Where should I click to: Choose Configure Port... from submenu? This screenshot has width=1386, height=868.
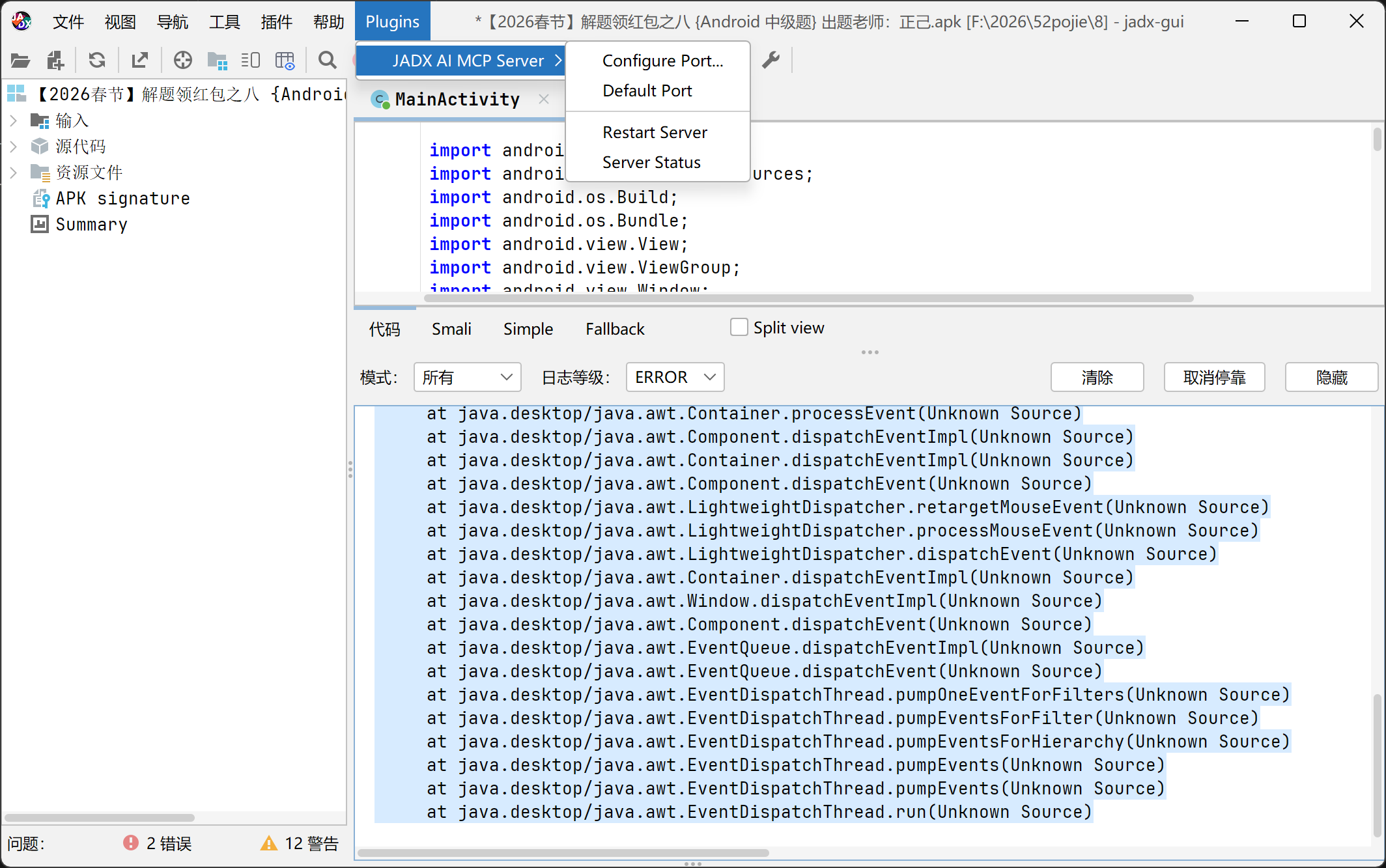[662, 61]
